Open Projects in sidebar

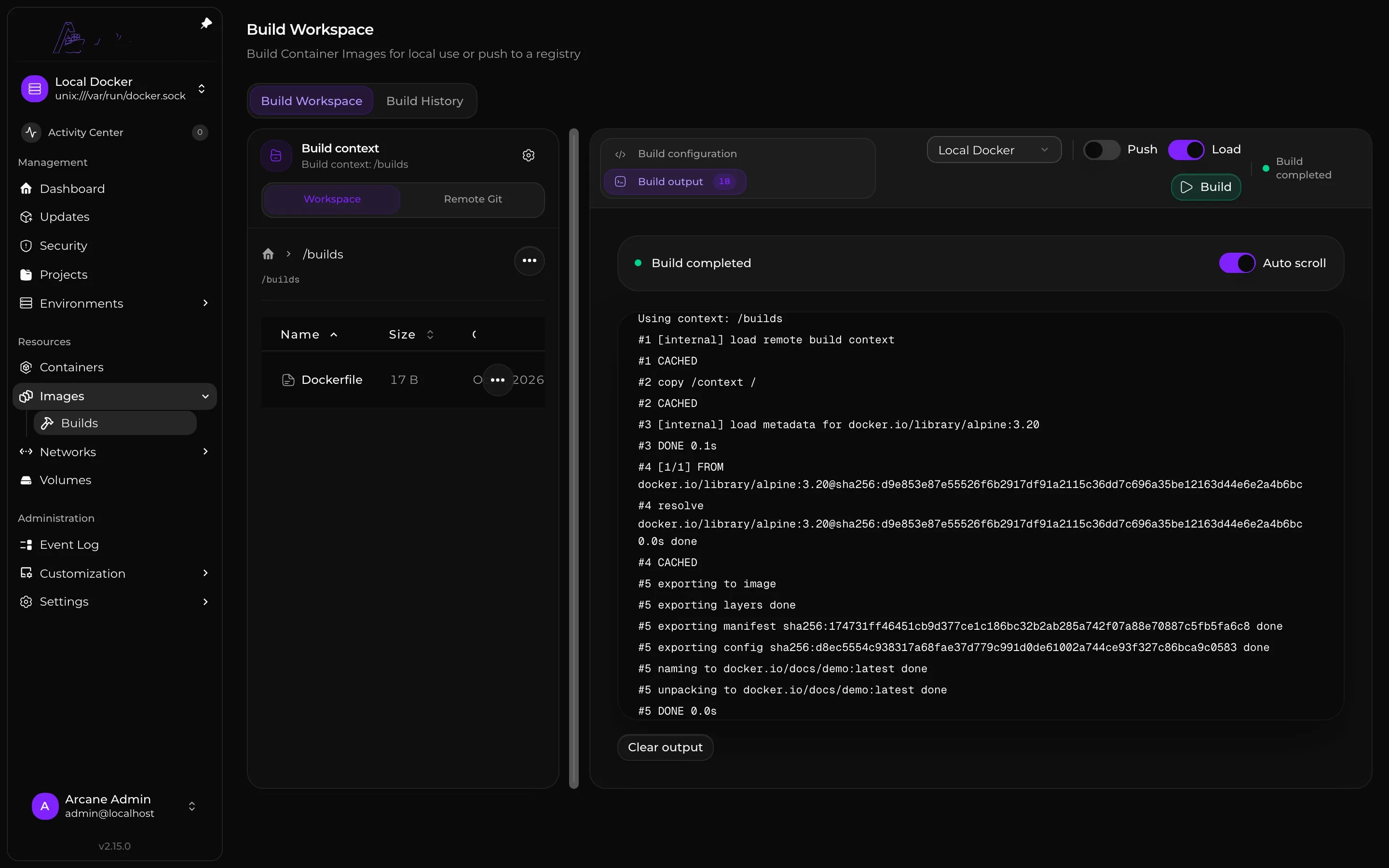click(x=115, y=274)
